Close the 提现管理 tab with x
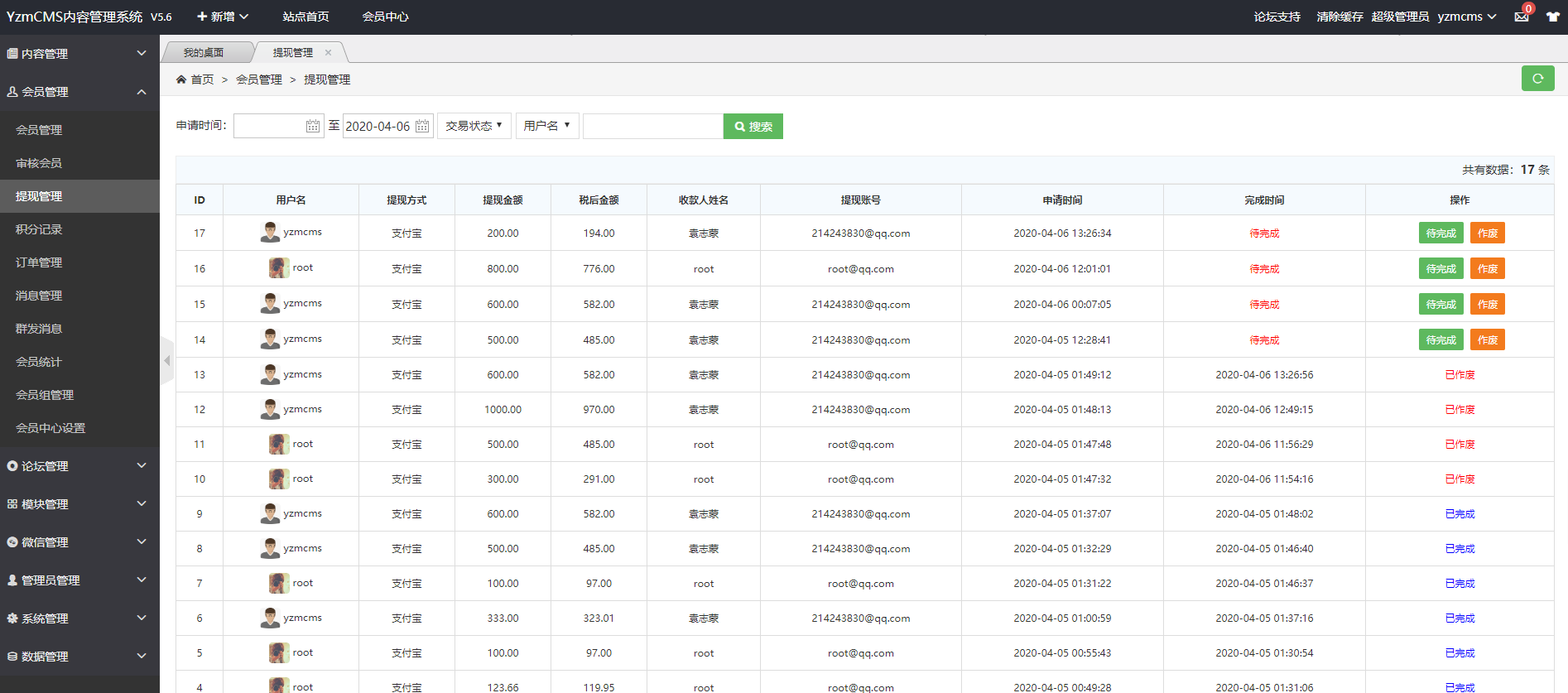The height and width of the screenshot is (693, 1568). (329, 52)
